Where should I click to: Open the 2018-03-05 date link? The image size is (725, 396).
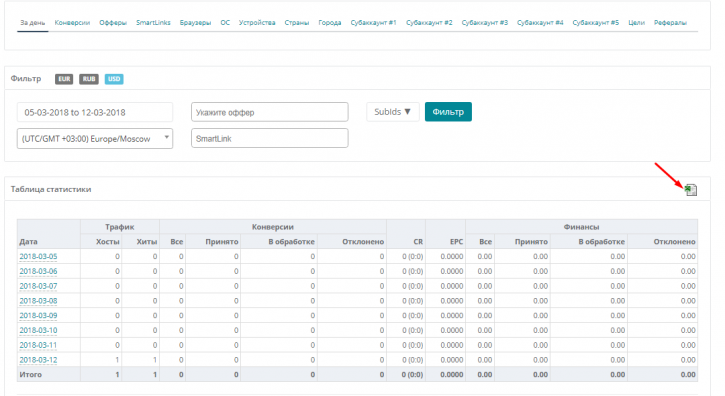point(38,256)
